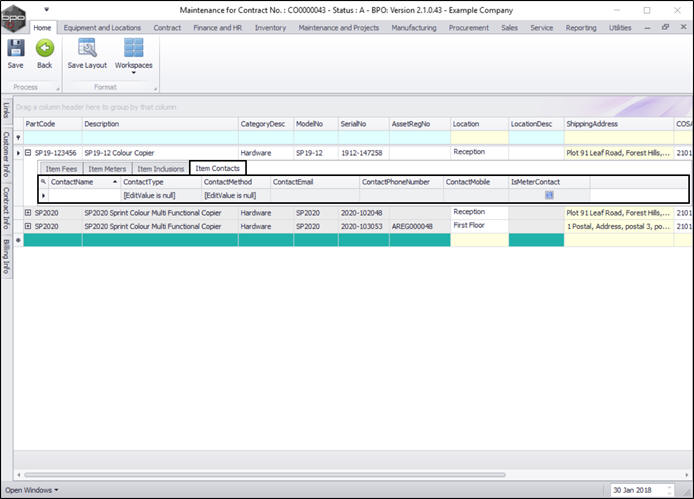The width and height of the screenshot is (694, 499).
Task: Click the date stepper beside 30 Jan 2018
Action: (670, 490)
